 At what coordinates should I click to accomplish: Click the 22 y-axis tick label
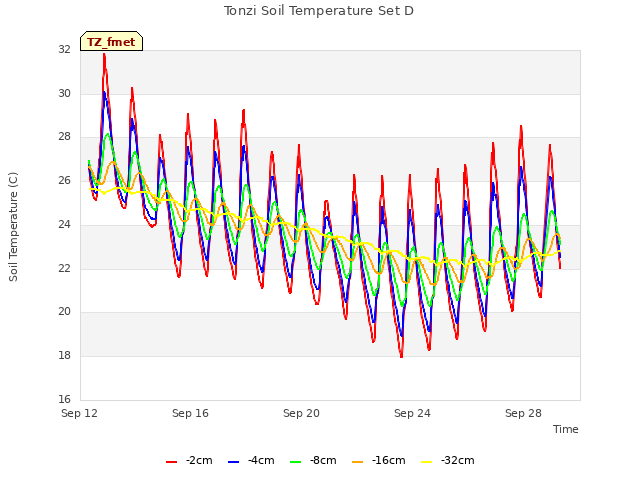tap(64, 268)
